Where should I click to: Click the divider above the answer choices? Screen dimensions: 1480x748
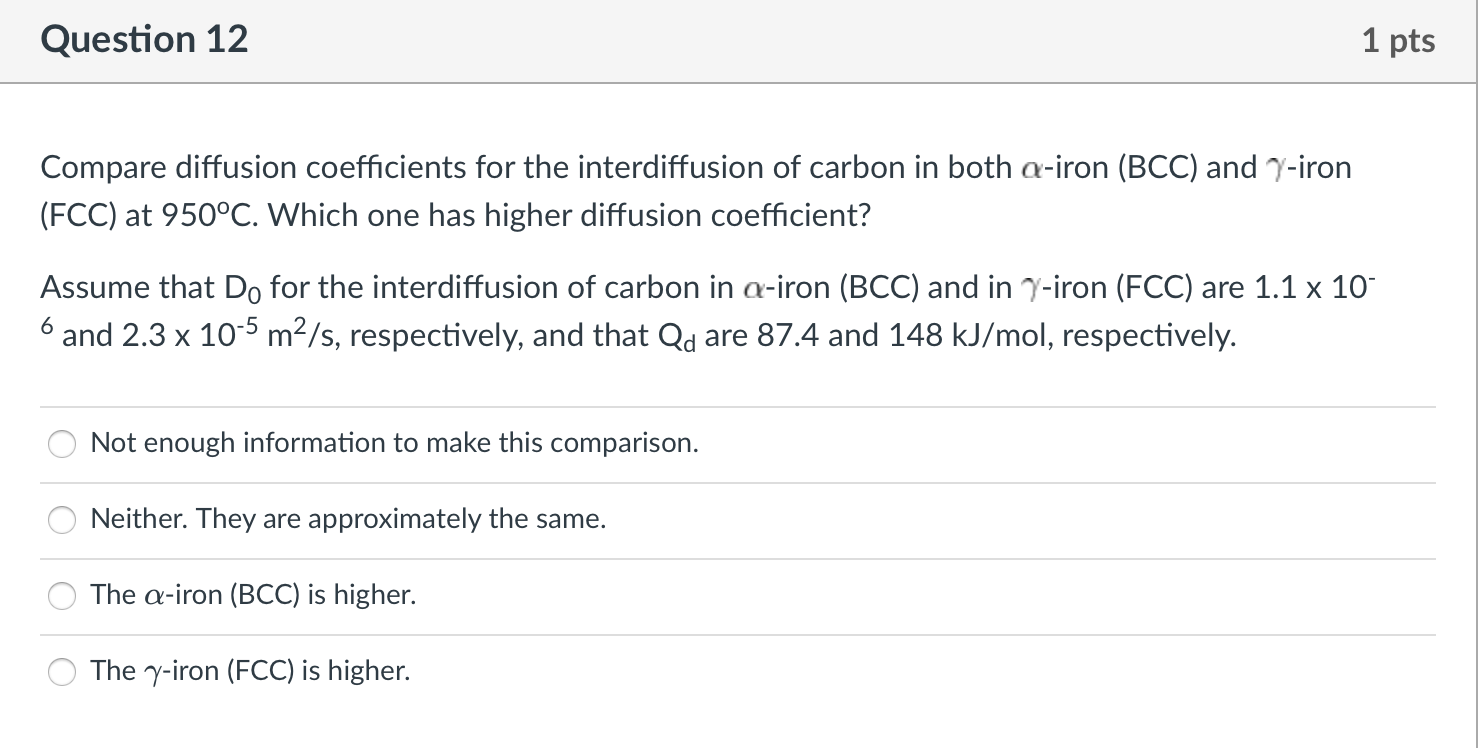pos(740,406)
